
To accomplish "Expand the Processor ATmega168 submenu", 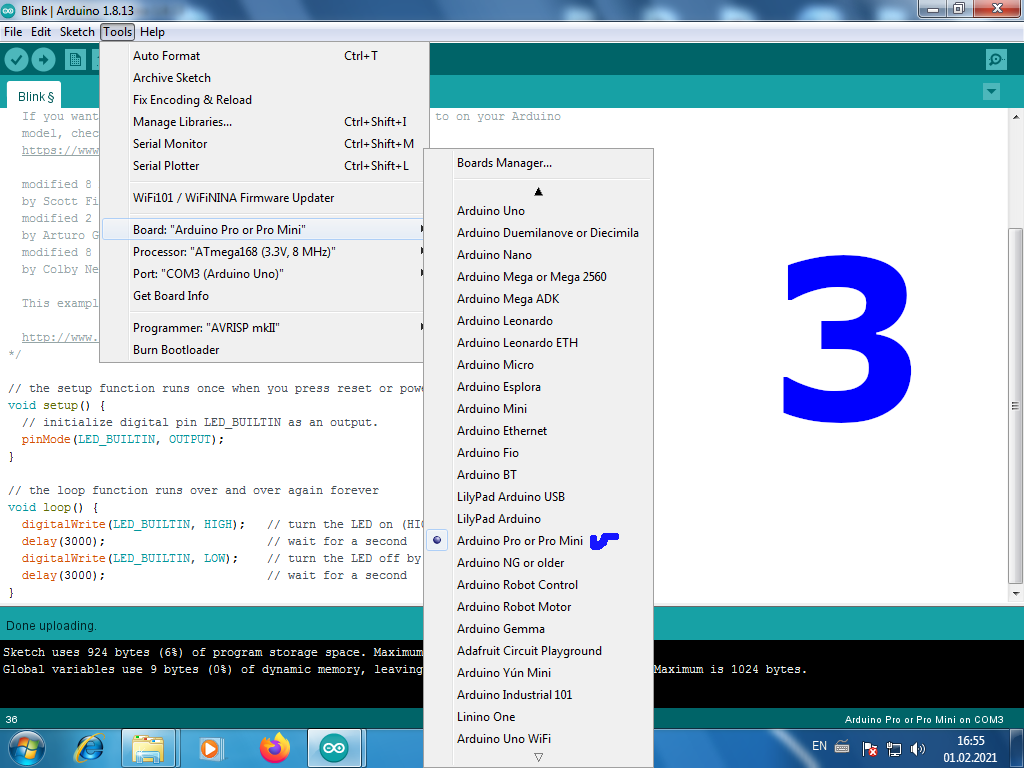I will [264, 252].
